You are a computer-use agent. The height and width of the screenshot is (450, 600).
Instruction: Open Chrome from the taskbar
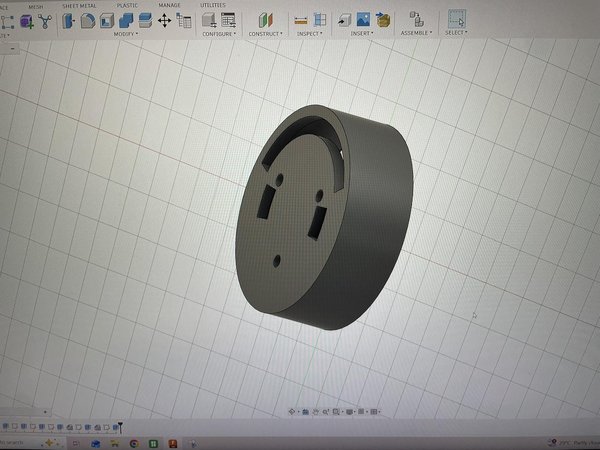tap(134, 443)
